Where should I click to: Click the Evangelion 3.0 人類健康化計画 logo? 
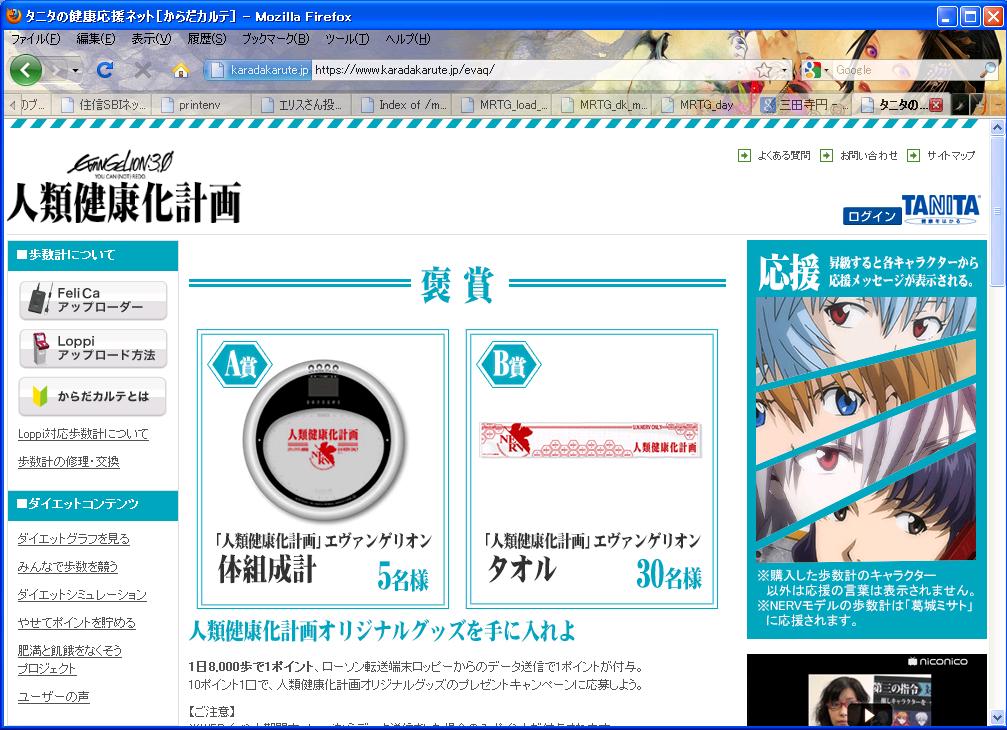click(123, 187)
